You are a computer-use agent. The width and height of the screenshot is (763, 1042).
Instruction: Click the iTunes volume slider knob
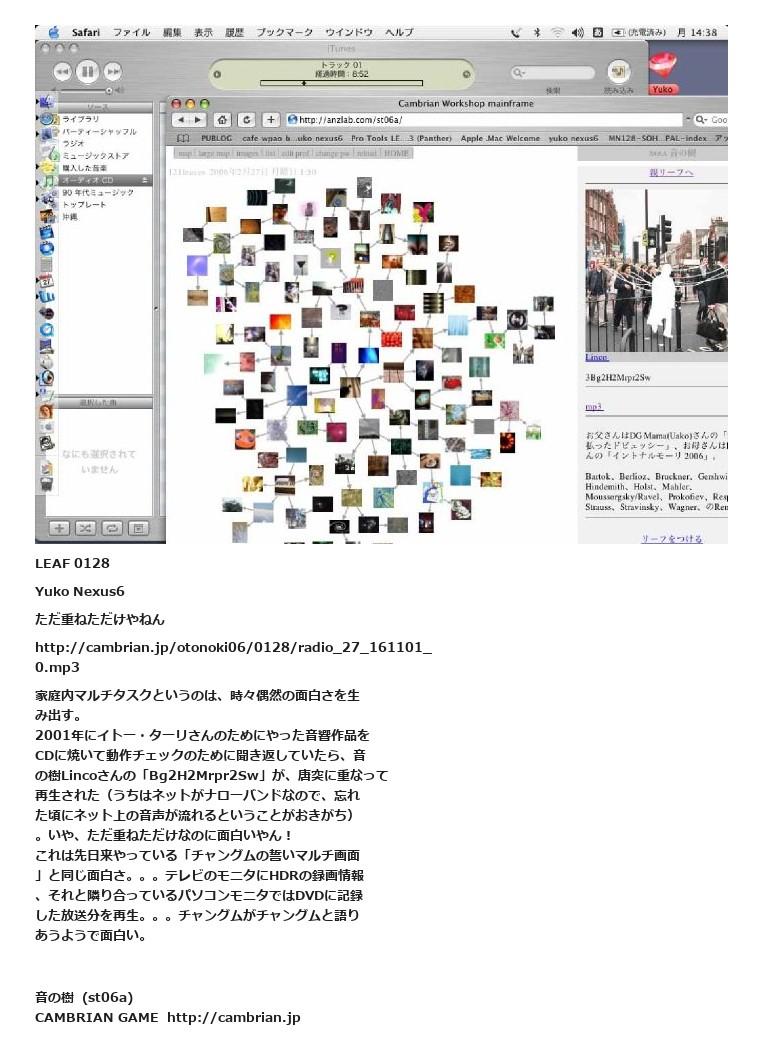pyautogui.click(x=108, y=90)
